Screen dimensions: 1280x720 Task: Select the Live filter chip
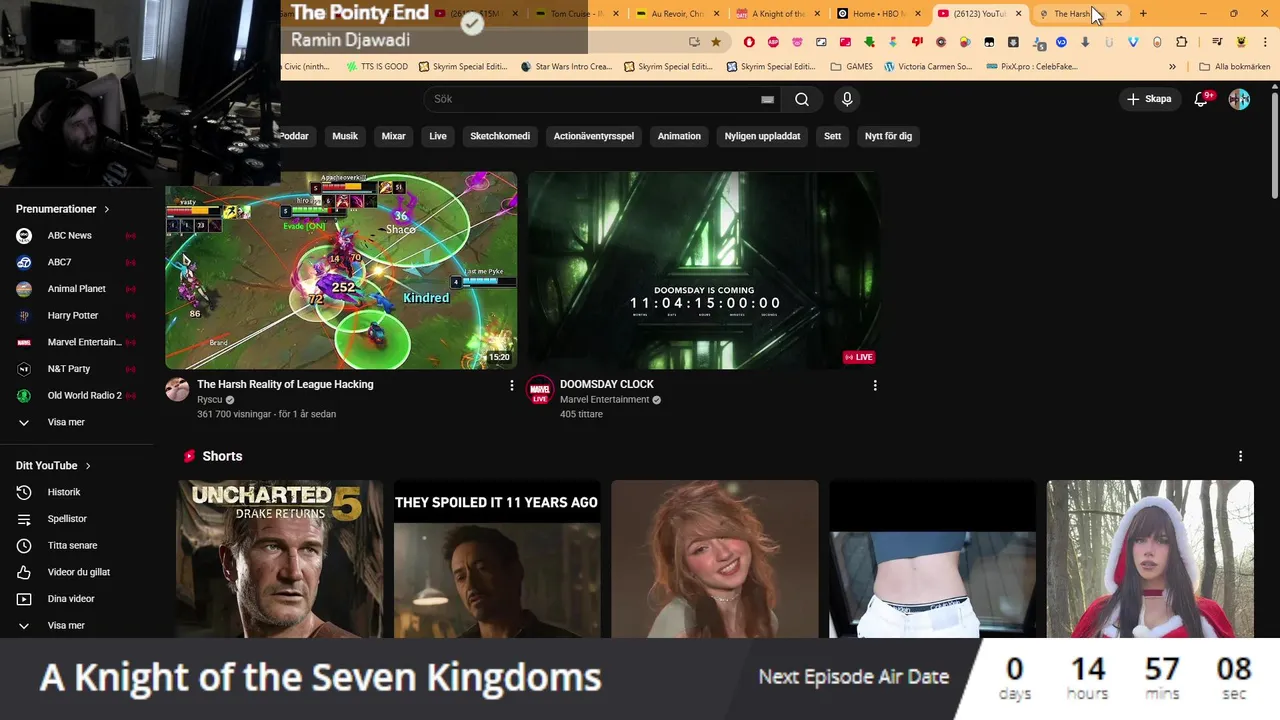click(x=438, y=136)
